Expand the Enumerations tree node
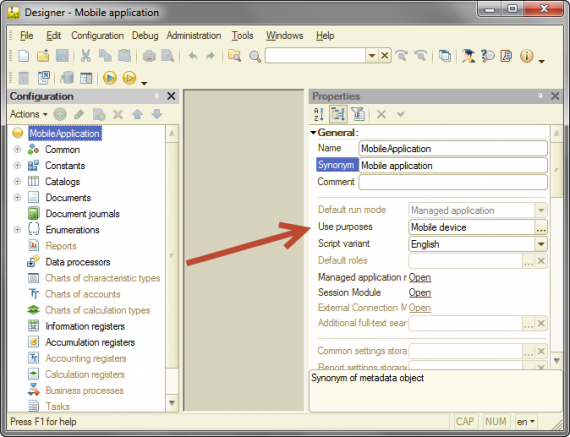Image resolution: width=570 pixels, height=437 pixels. [17, 229]
